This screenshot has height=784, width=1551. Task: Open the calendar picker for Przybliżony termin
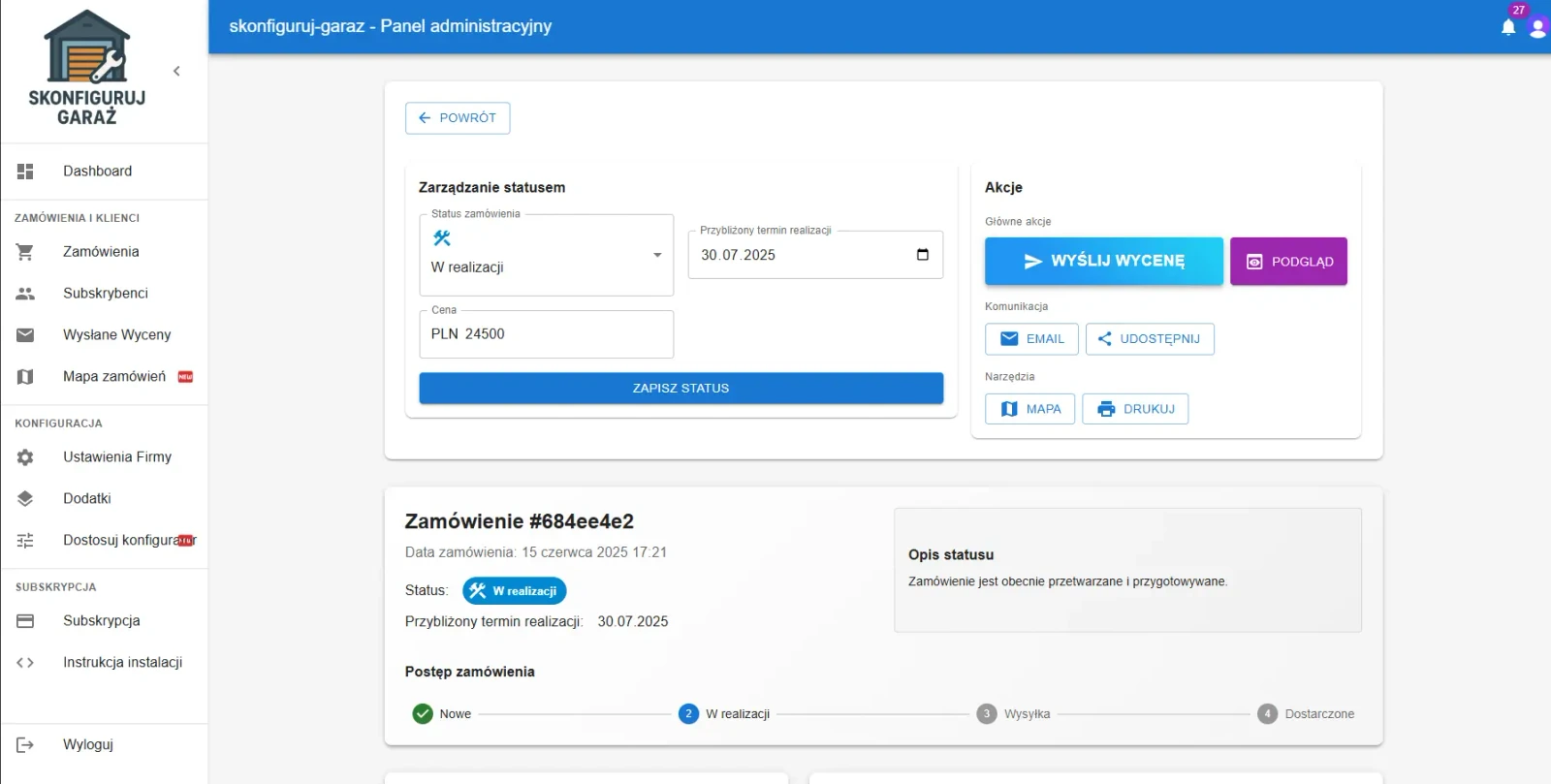pyautogui.click(x=923, y=255)
